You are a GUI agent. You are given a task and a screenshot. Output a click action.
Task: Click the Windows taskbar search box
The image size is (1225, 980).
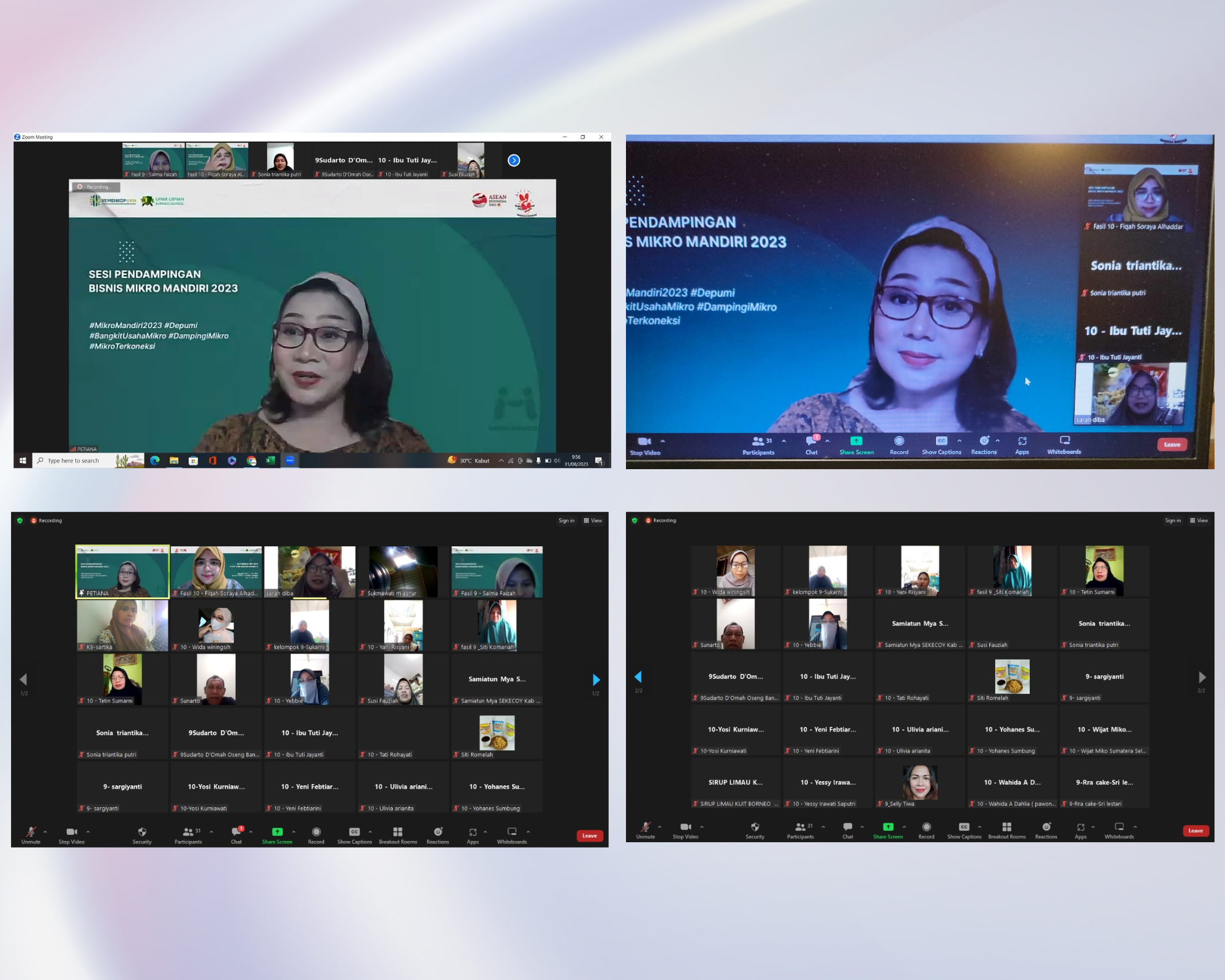[x=73, y=461]
